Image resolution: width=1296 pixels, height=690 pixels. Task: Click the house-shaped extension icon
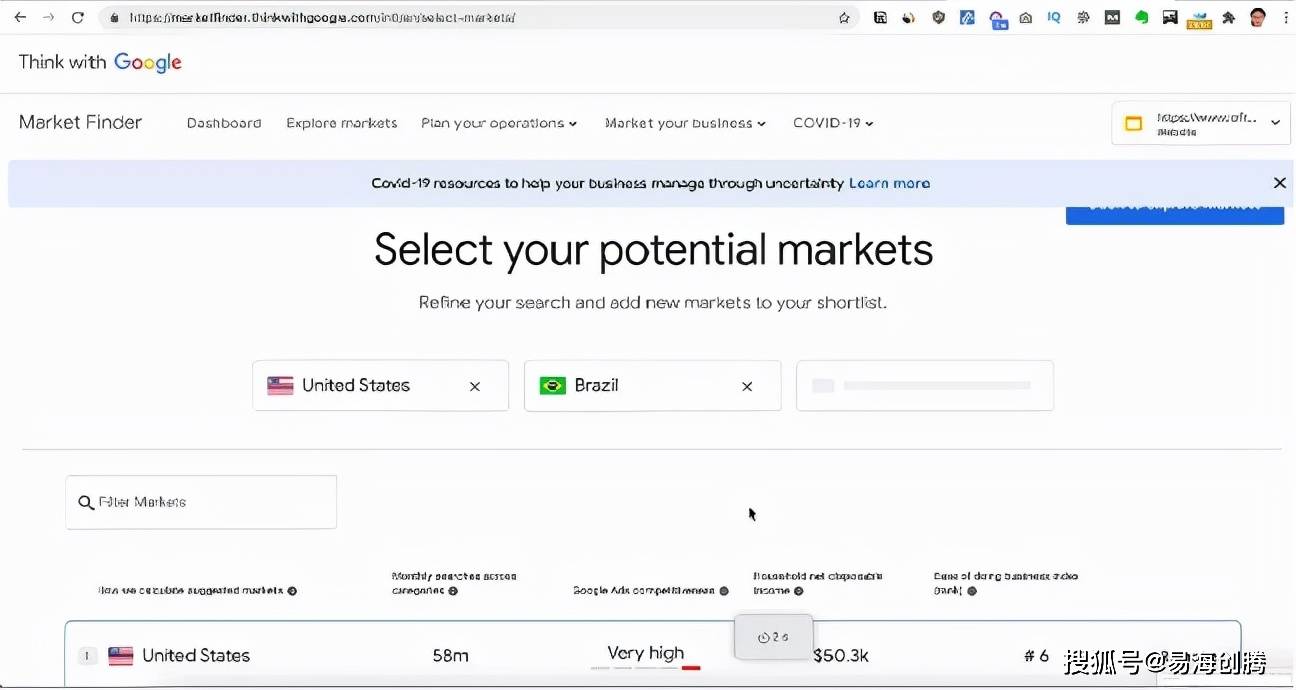tap(1025, 17)
